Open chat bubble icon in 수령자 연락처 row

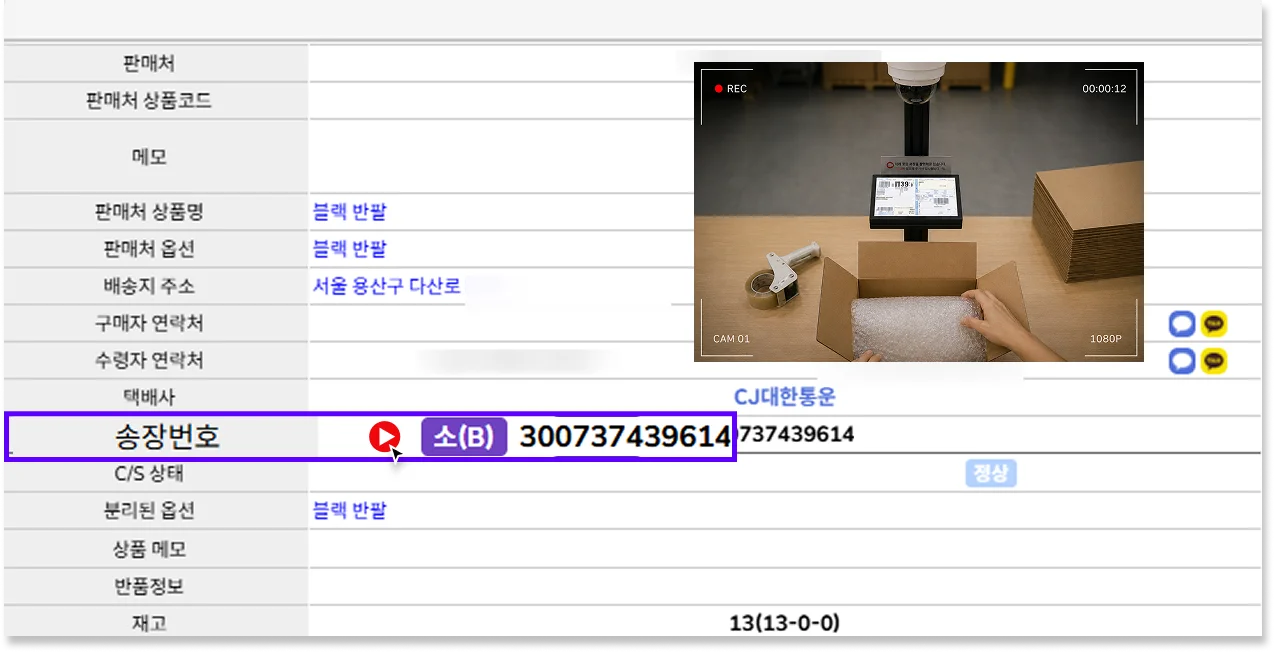click(x=1182, y=361)
